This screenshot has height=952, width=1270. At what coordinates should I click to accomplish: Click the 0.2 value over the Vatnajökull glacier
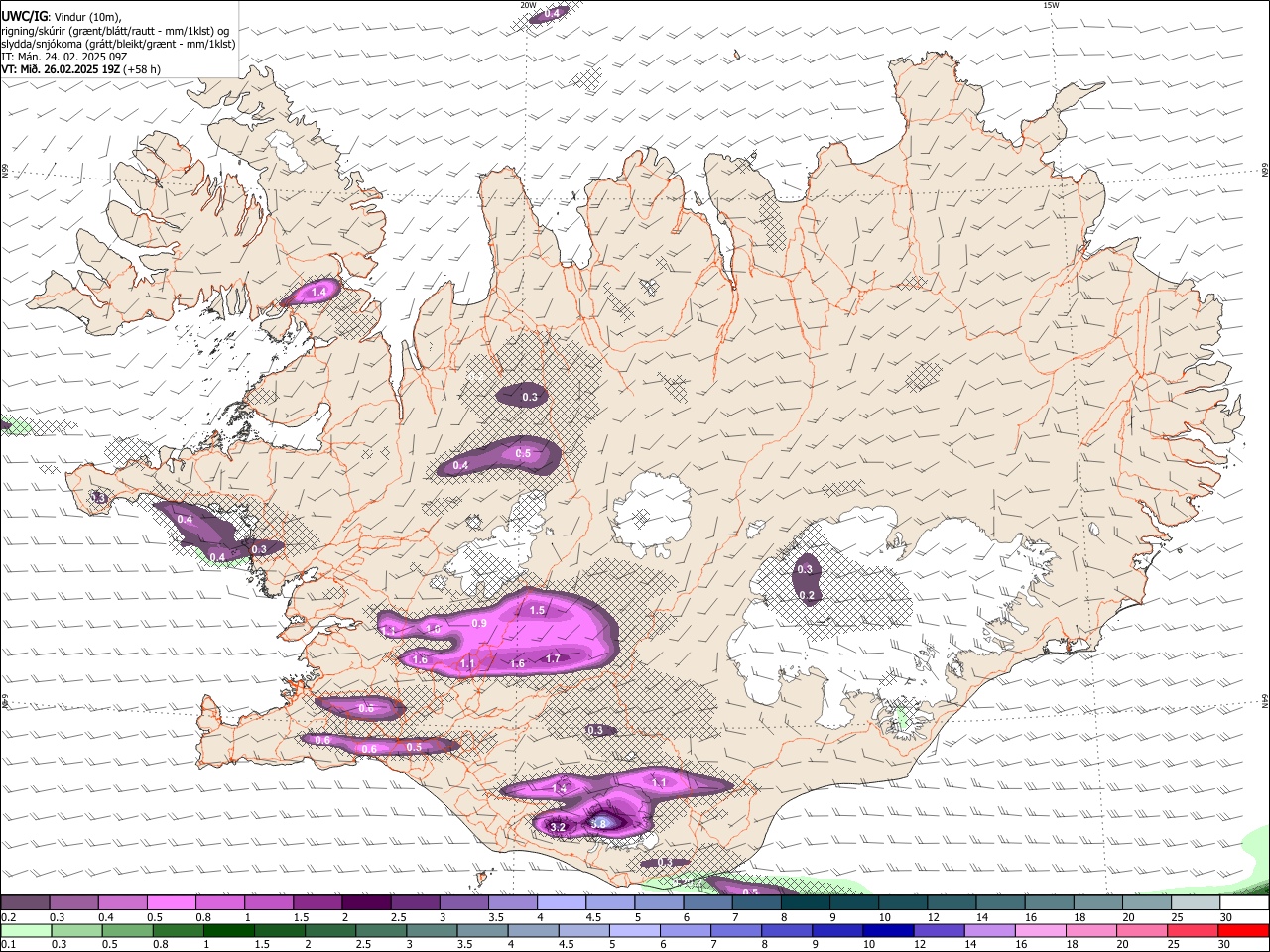[x=807, y=595]
